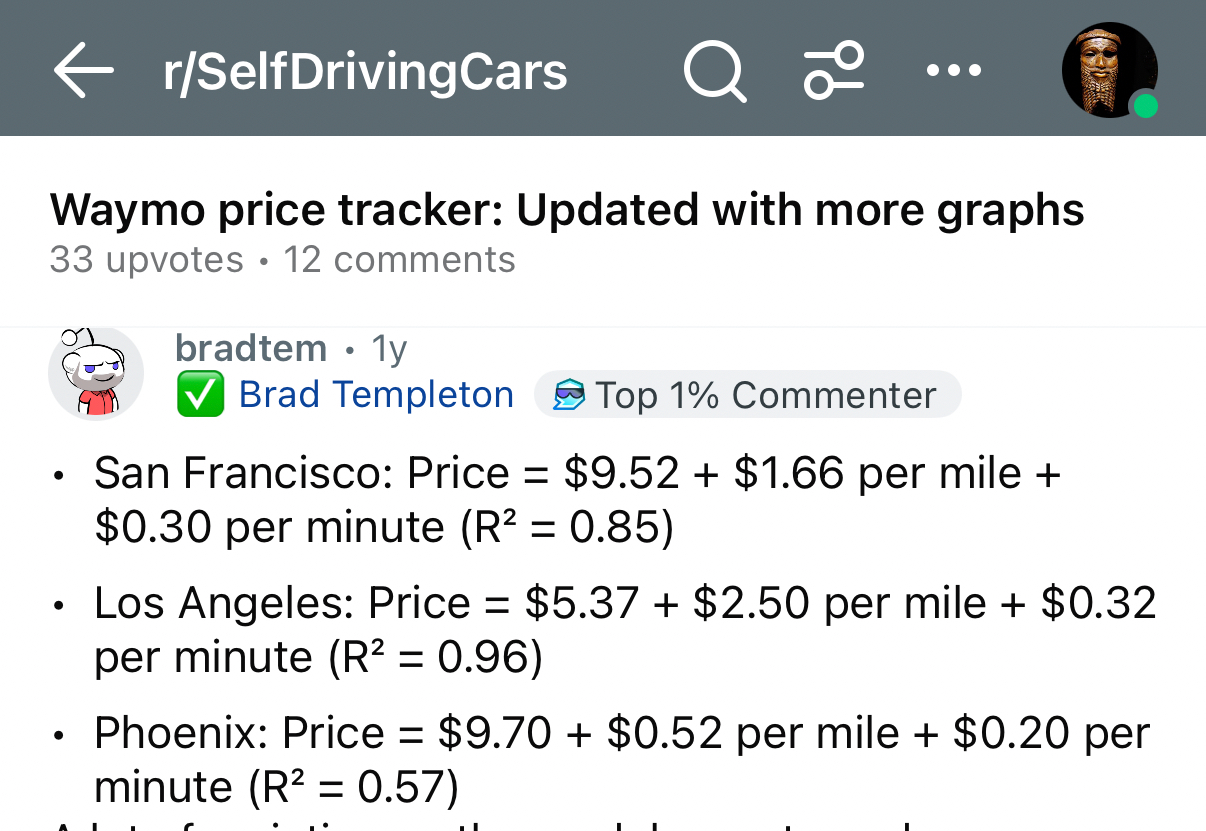The height and width of the screenshot is (831, 1206).
Task: Click the Phoenix price formula line
Action: (621, 759)
